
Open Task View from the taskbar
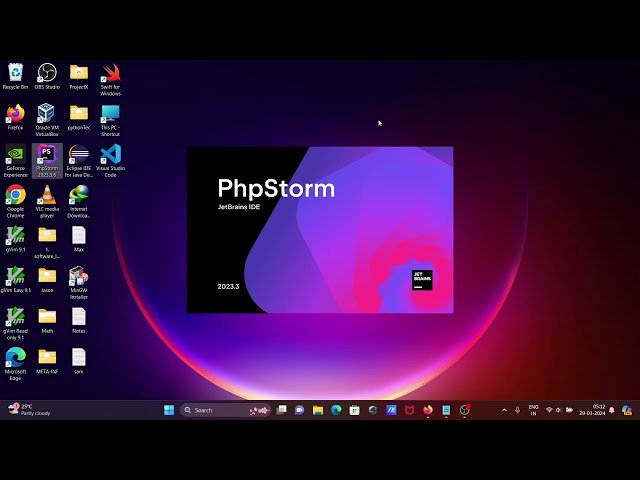[x=281, y=410]
